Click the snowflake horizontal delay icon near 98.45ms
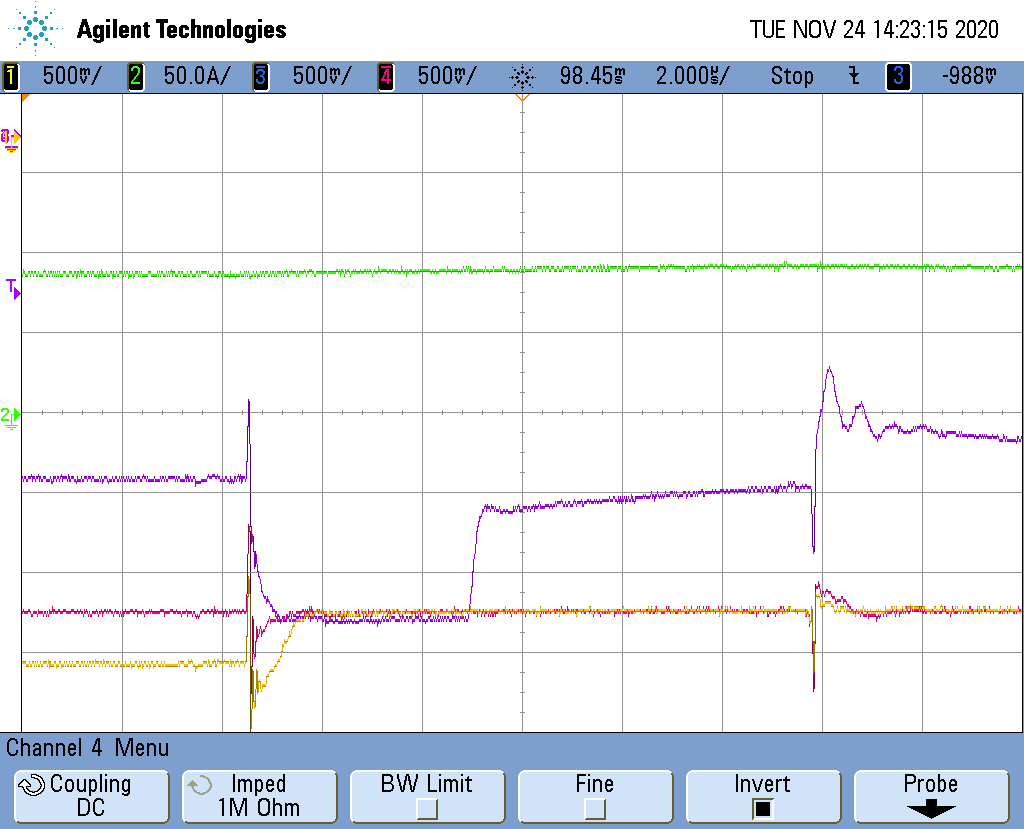Viewport: 1024px width, 829px height. point(524,76)
